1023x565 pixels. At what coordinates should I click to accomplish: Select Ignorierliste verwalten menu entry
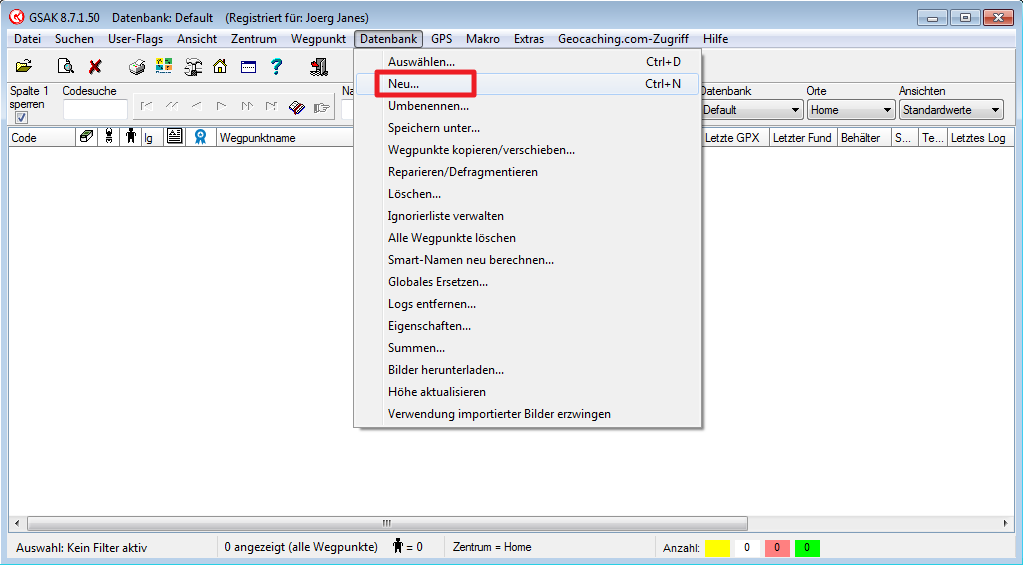point(527,216)
